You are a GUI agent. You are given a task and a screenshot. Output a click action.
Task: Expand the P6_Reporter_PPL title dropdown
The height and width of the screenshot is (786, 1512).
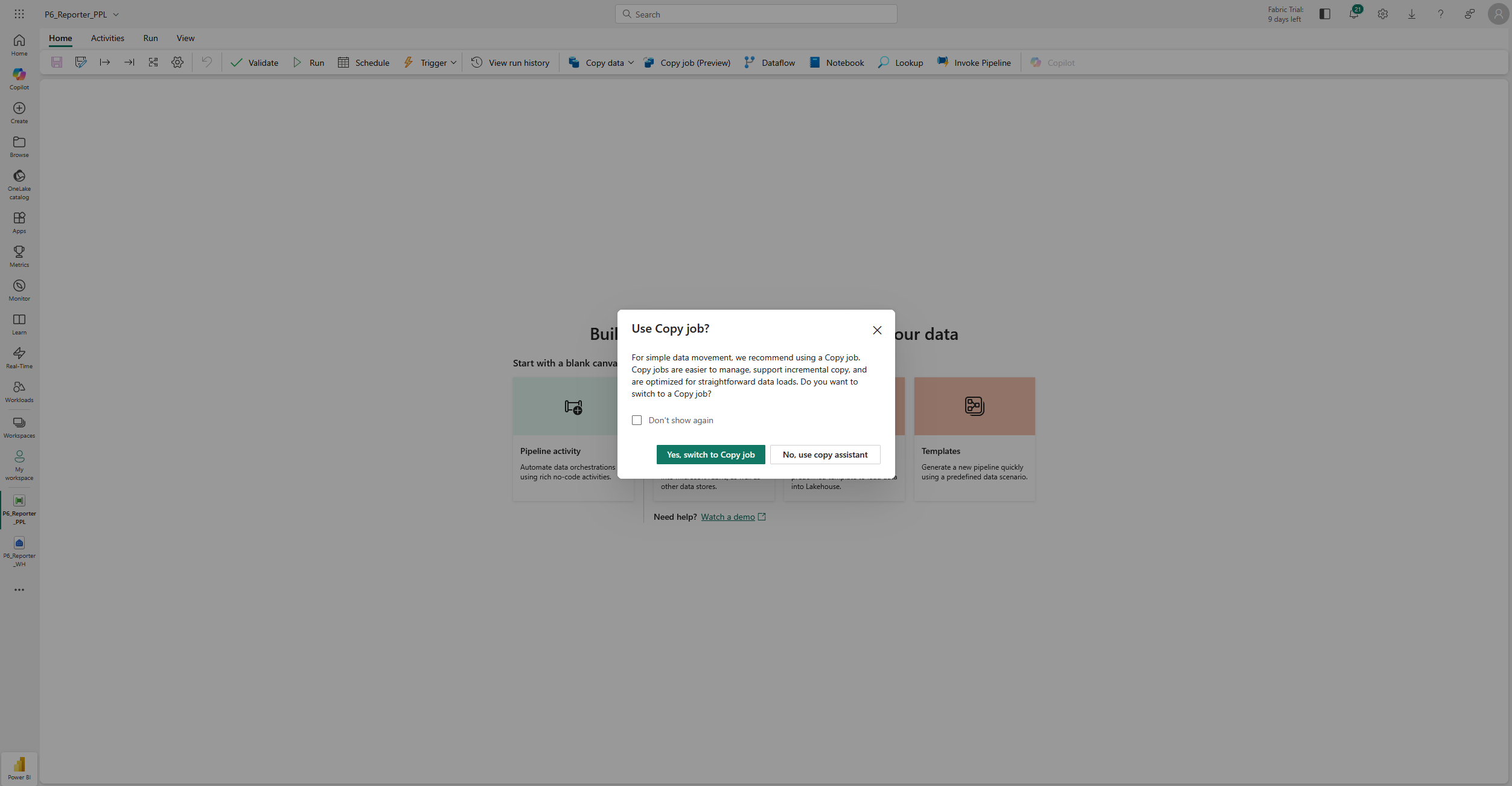116,14
